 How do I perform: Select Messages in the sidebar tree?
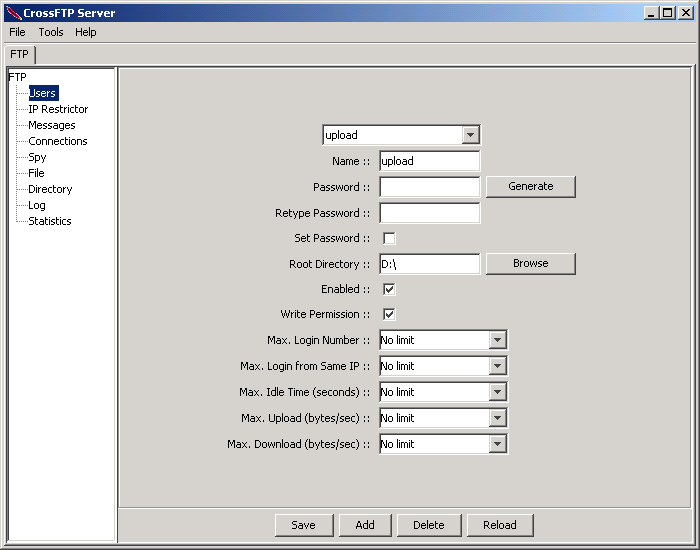tap(52, 125)
